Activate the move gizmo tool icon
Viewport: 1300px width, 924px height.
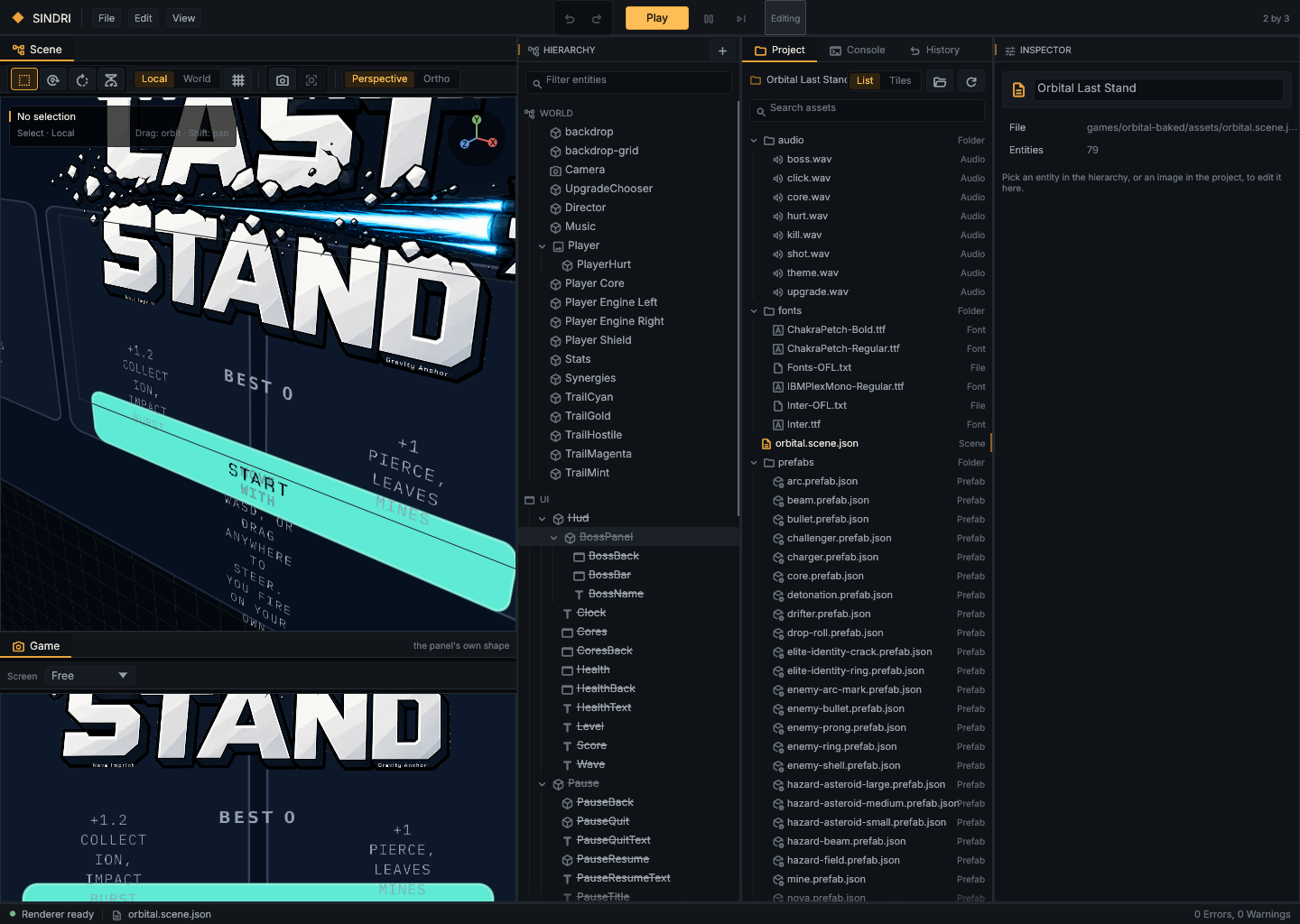click(x=53, y=79)
